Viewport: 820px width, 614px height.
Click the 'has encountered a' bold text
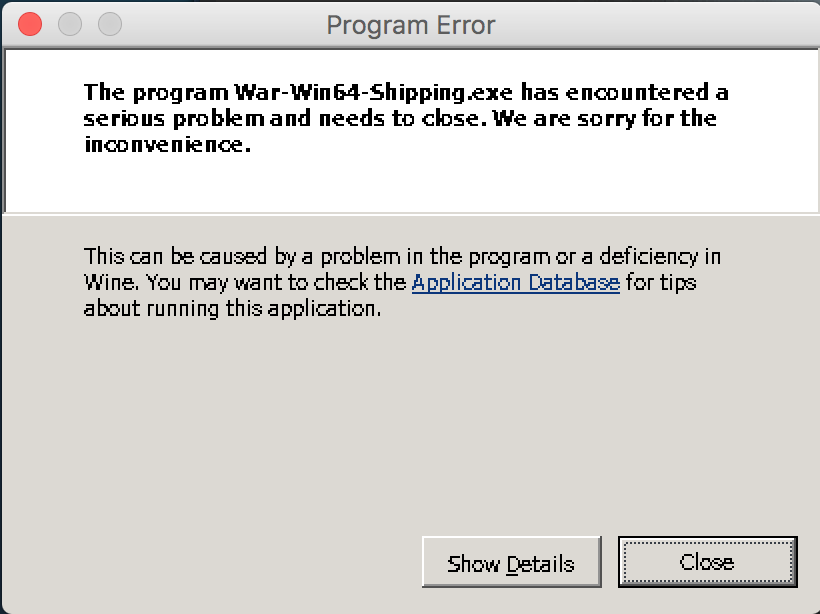point(624,93)
